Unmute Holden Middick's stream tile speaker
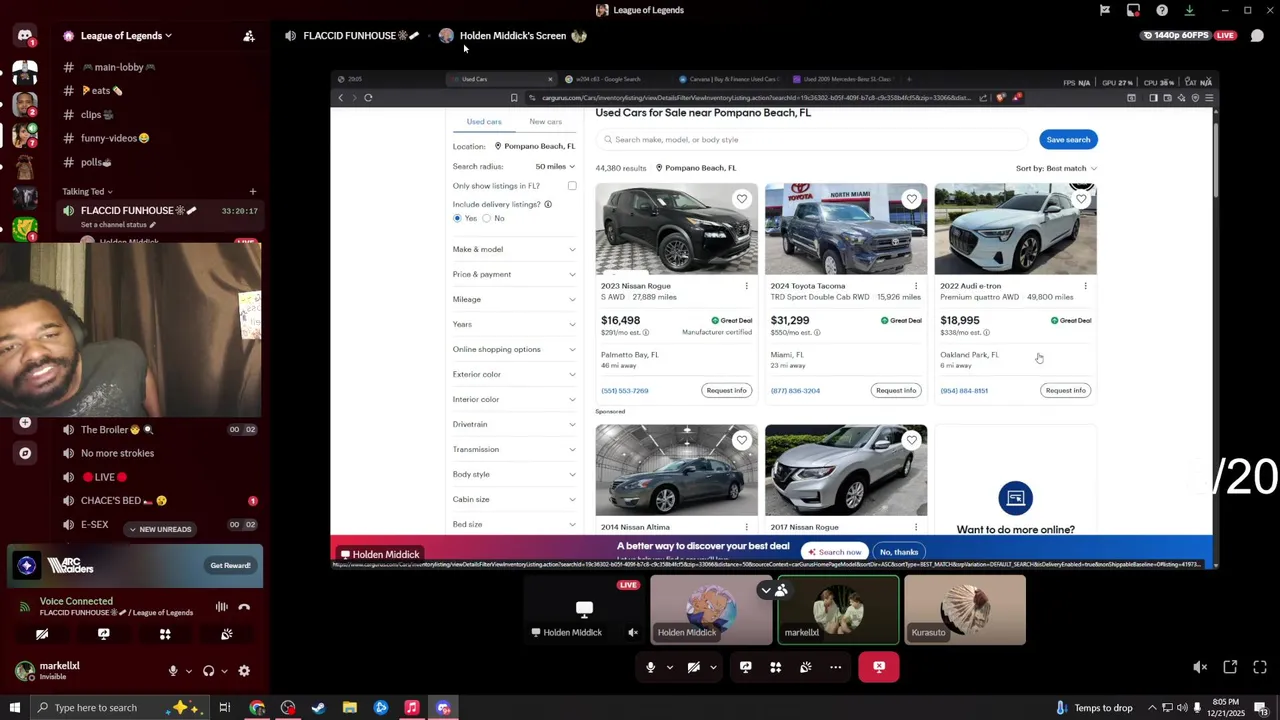Screen dimensions: 1280x720 [x=633, y=632]
